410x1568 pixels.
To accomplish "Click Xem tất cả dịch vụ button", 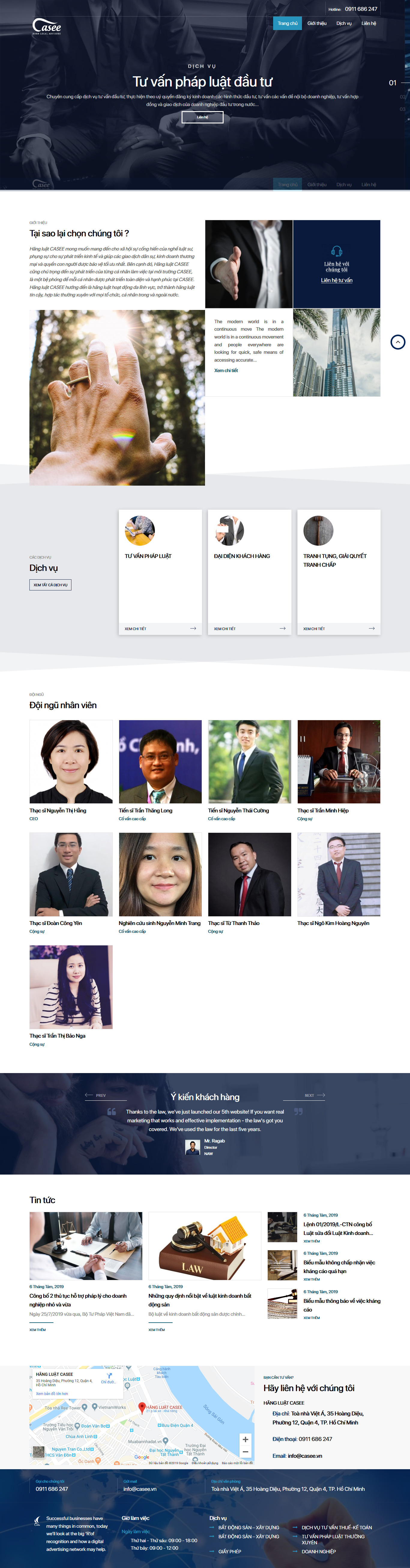I will point(50,584).
